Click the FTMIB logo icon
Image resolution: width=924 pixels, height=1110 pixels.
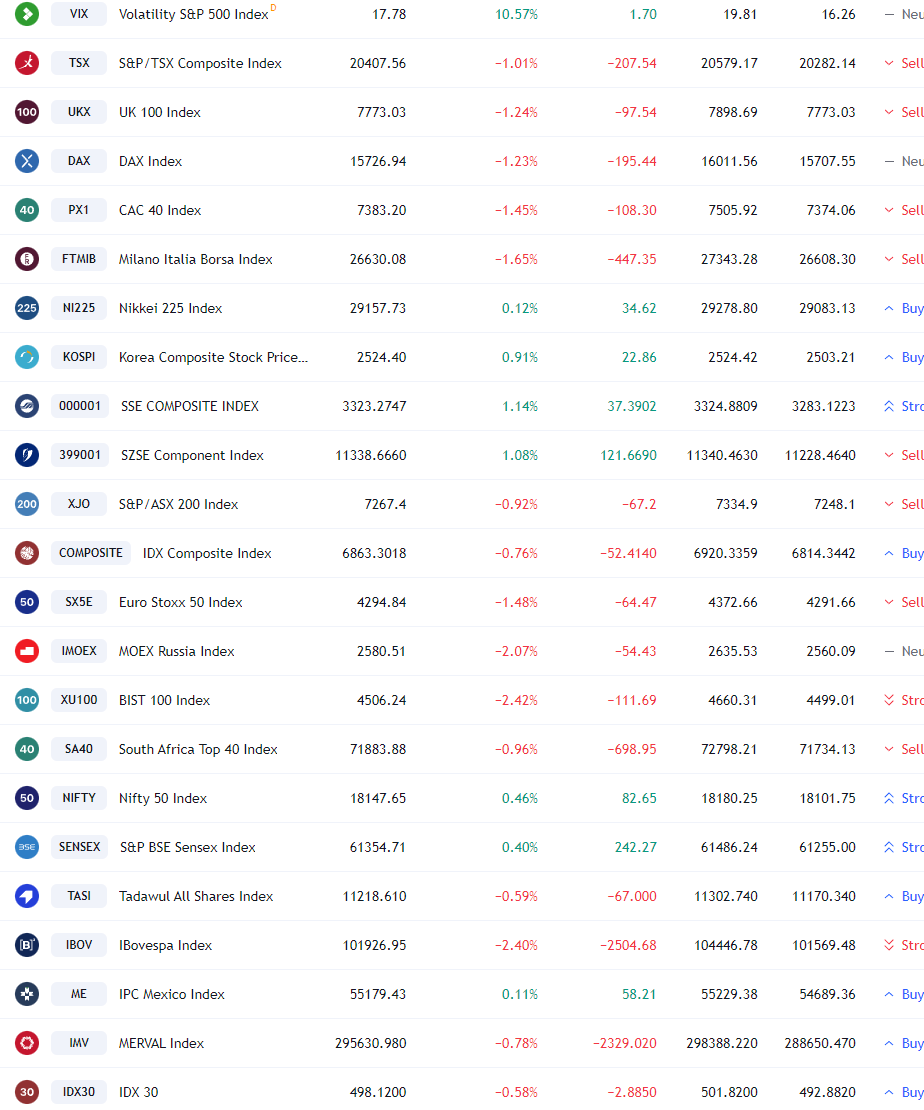click(x=27, y=259)
